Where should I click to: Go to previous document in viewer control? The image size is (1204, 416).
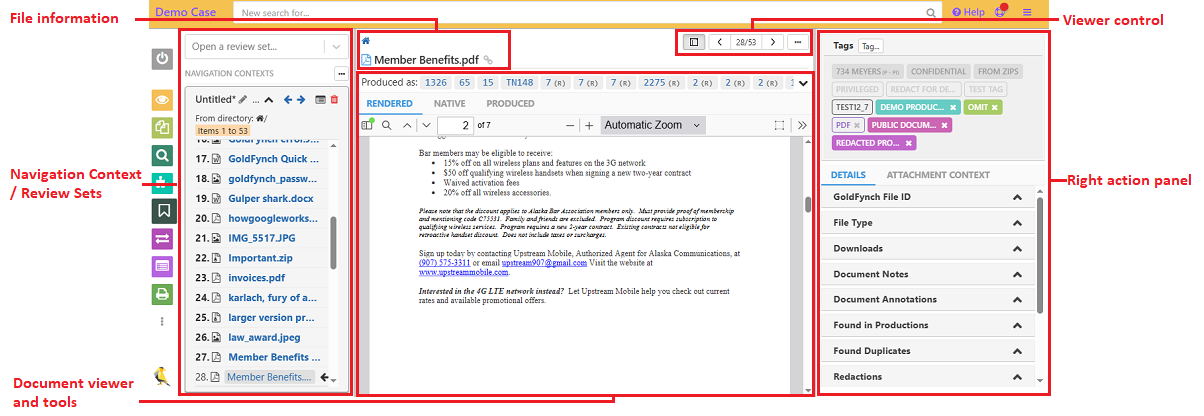(x=720, y=43)
